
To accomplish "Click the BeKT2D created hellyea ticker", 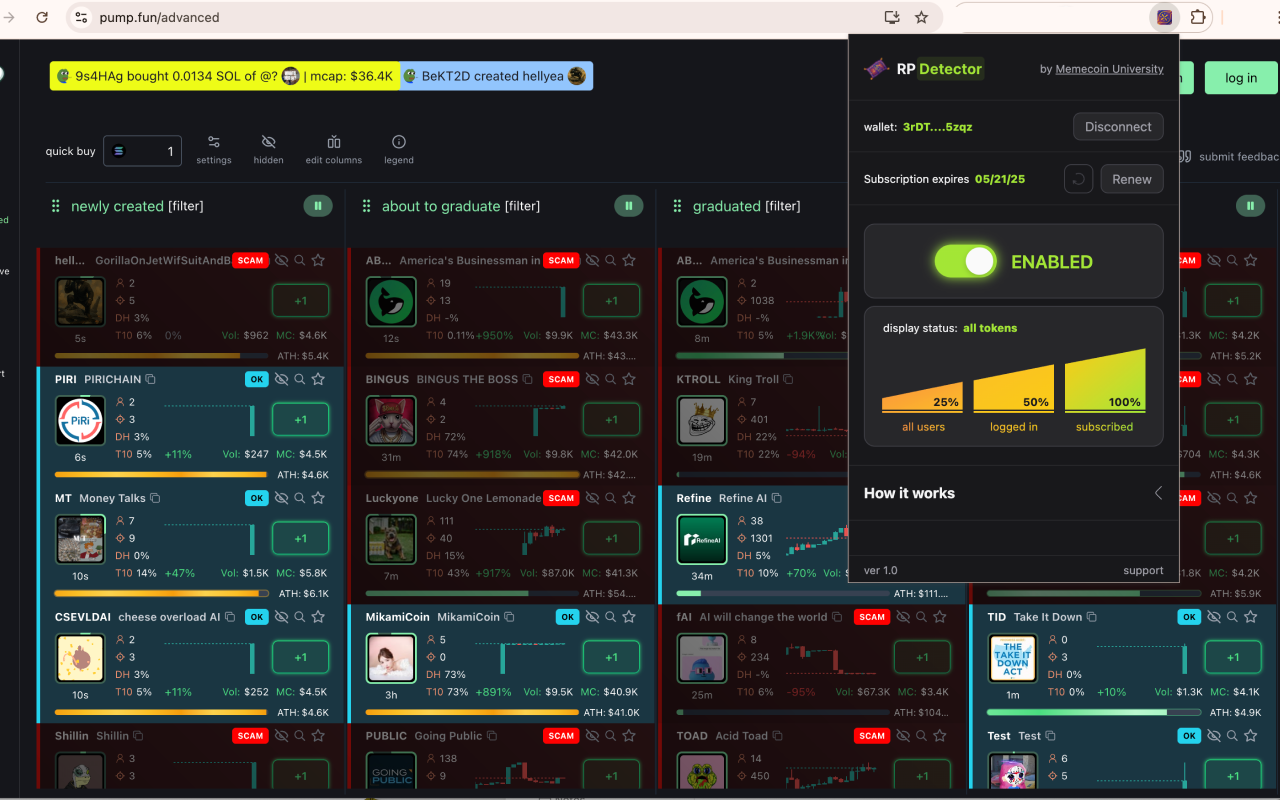I will pyautogui.click(x=496, y=76).
